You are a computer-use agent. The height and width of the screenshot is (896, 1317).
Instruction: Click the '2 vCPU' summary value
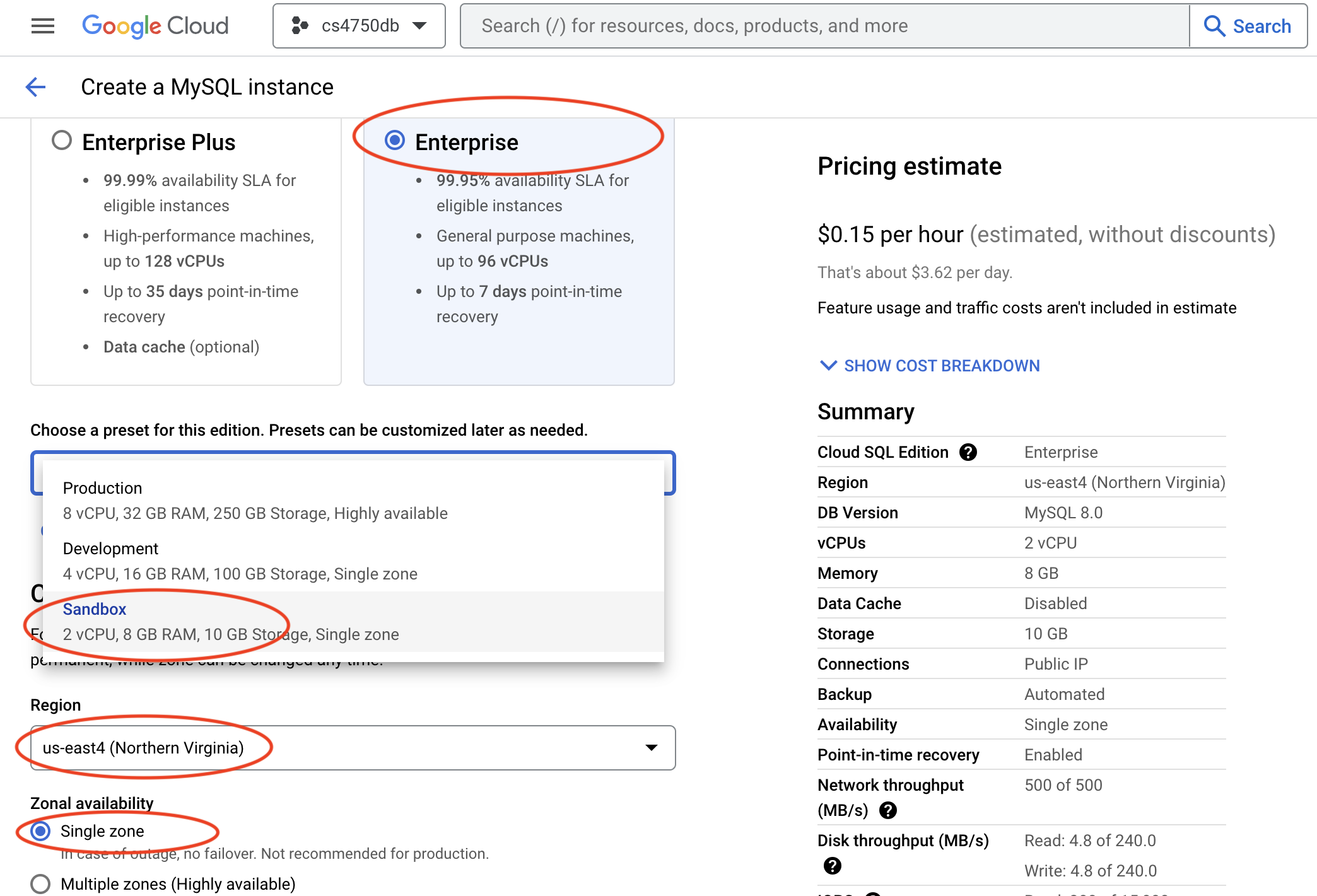click(1051, 543)
